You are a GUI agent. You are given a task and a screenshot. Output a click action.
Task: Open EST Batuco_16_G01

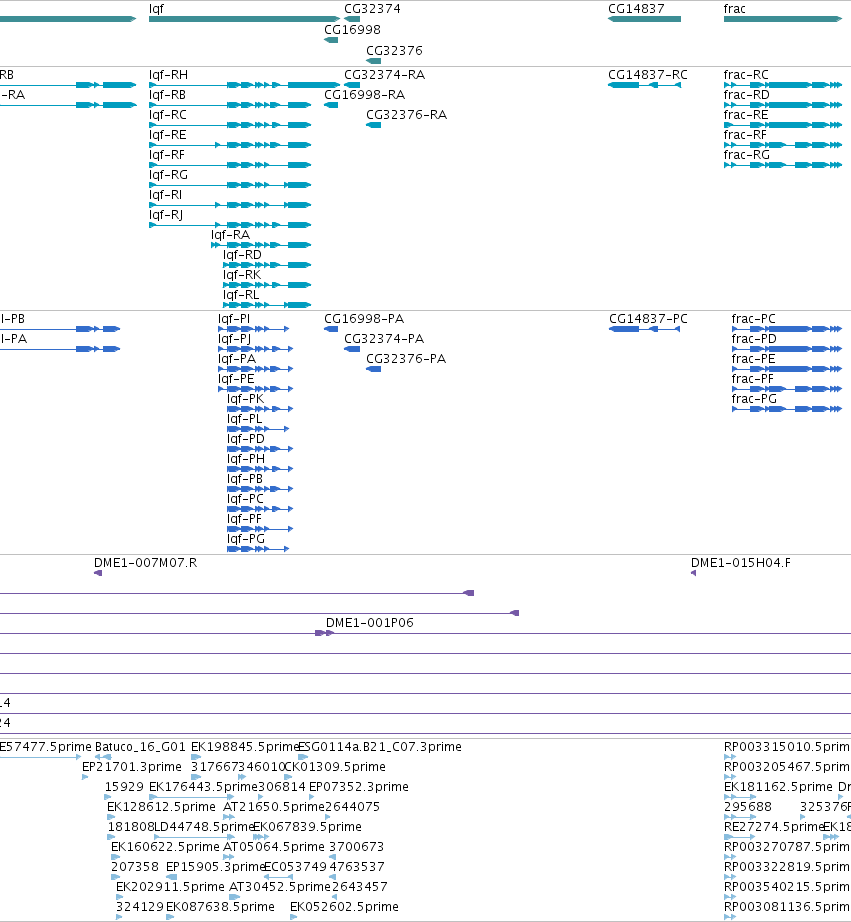[x=140, y=747]
